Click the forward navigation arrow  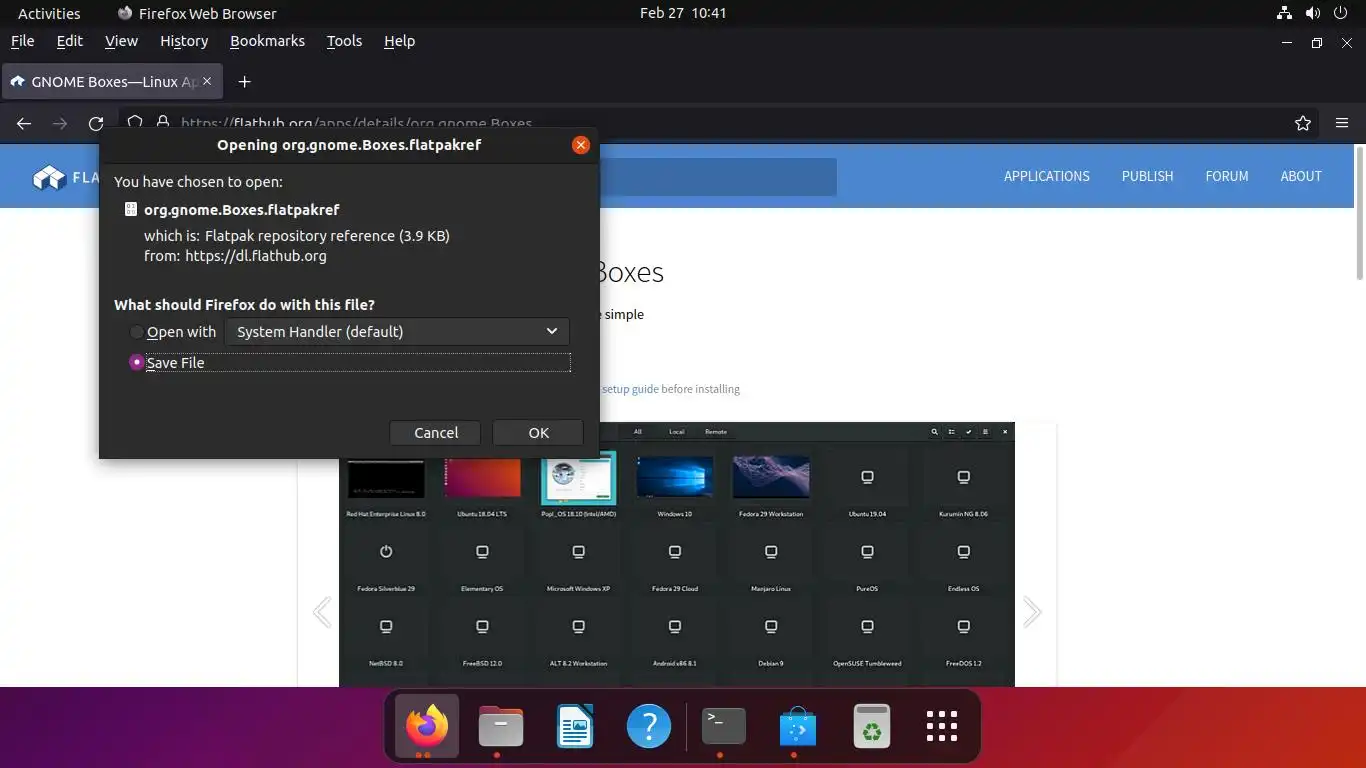(60, 123)
